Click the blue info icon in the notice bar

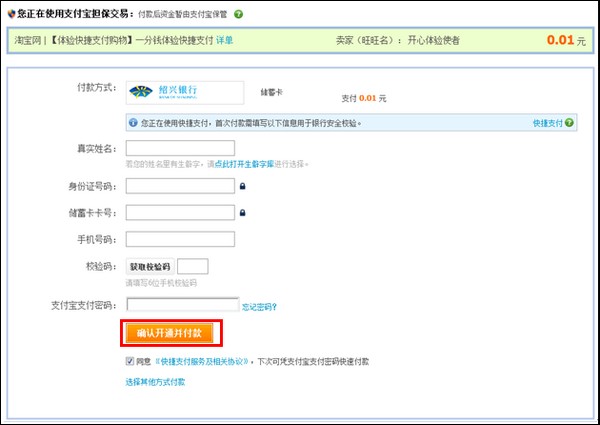[133, 122]
